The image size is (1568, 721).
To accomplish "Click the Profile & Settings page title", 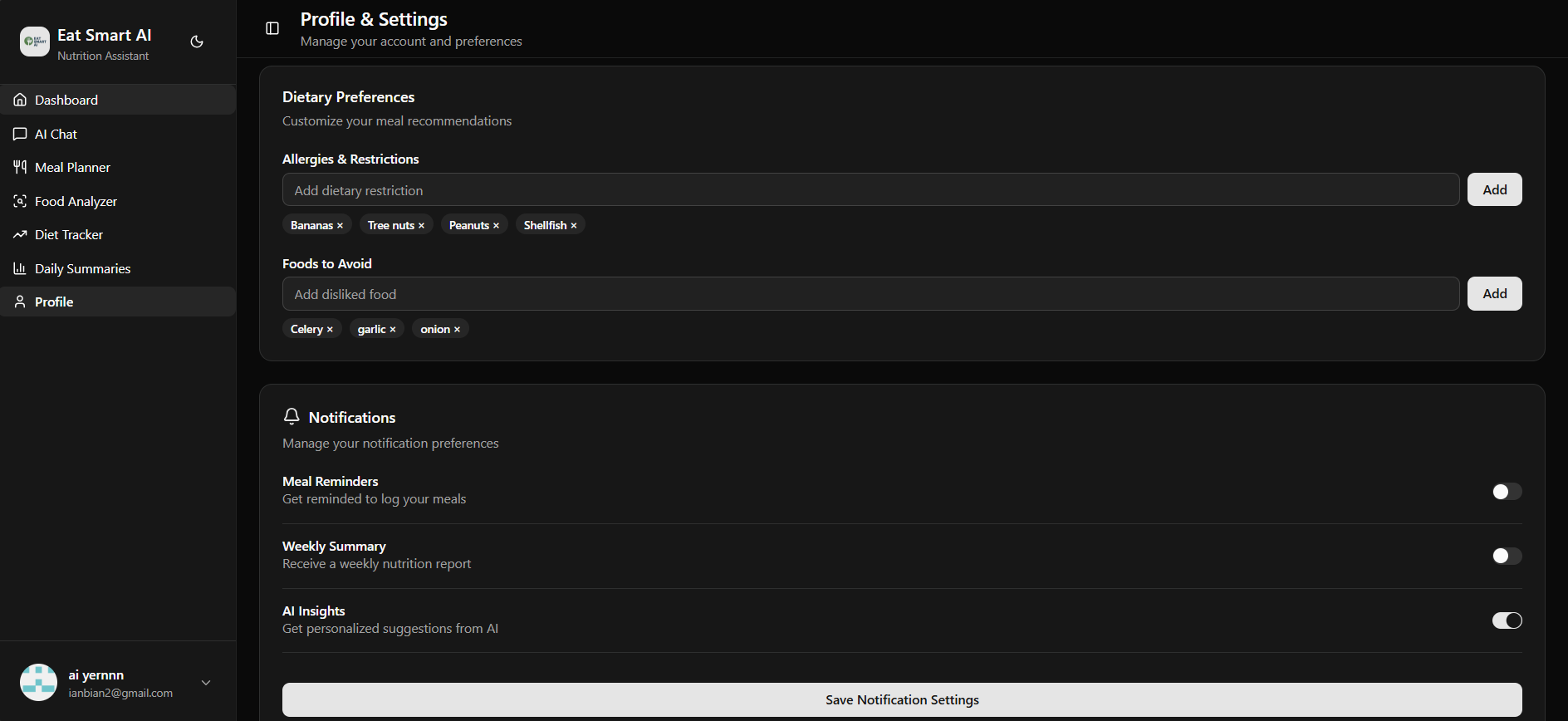I will pos(374,19).
